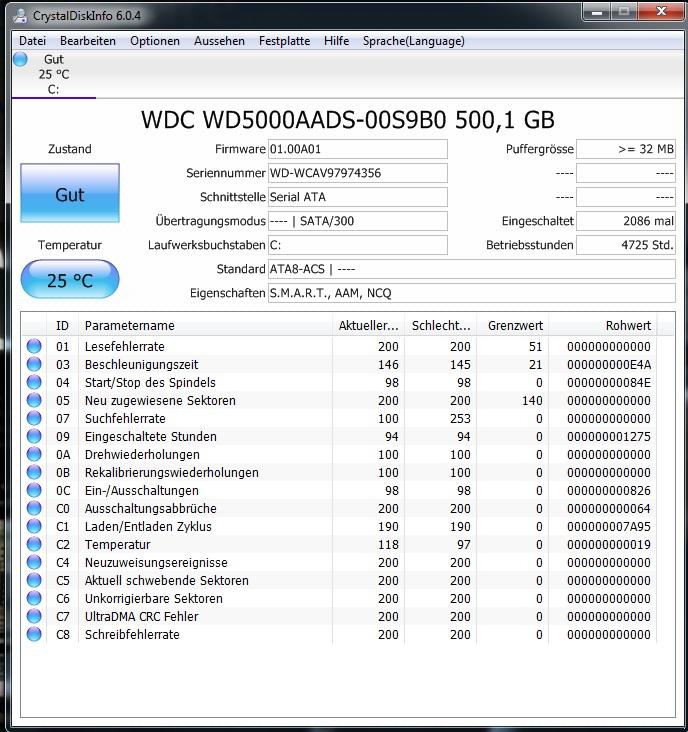Click raw value 000000001275
The width and height of the screenshot is (688, 732).
click(x=609, y=436)
